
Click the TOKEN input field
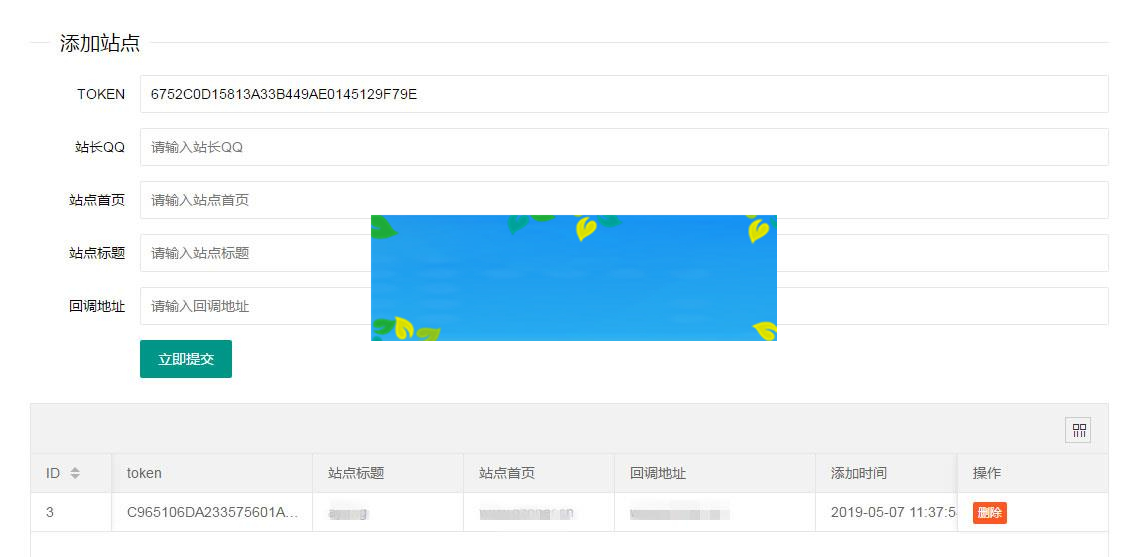pos(623,94)
